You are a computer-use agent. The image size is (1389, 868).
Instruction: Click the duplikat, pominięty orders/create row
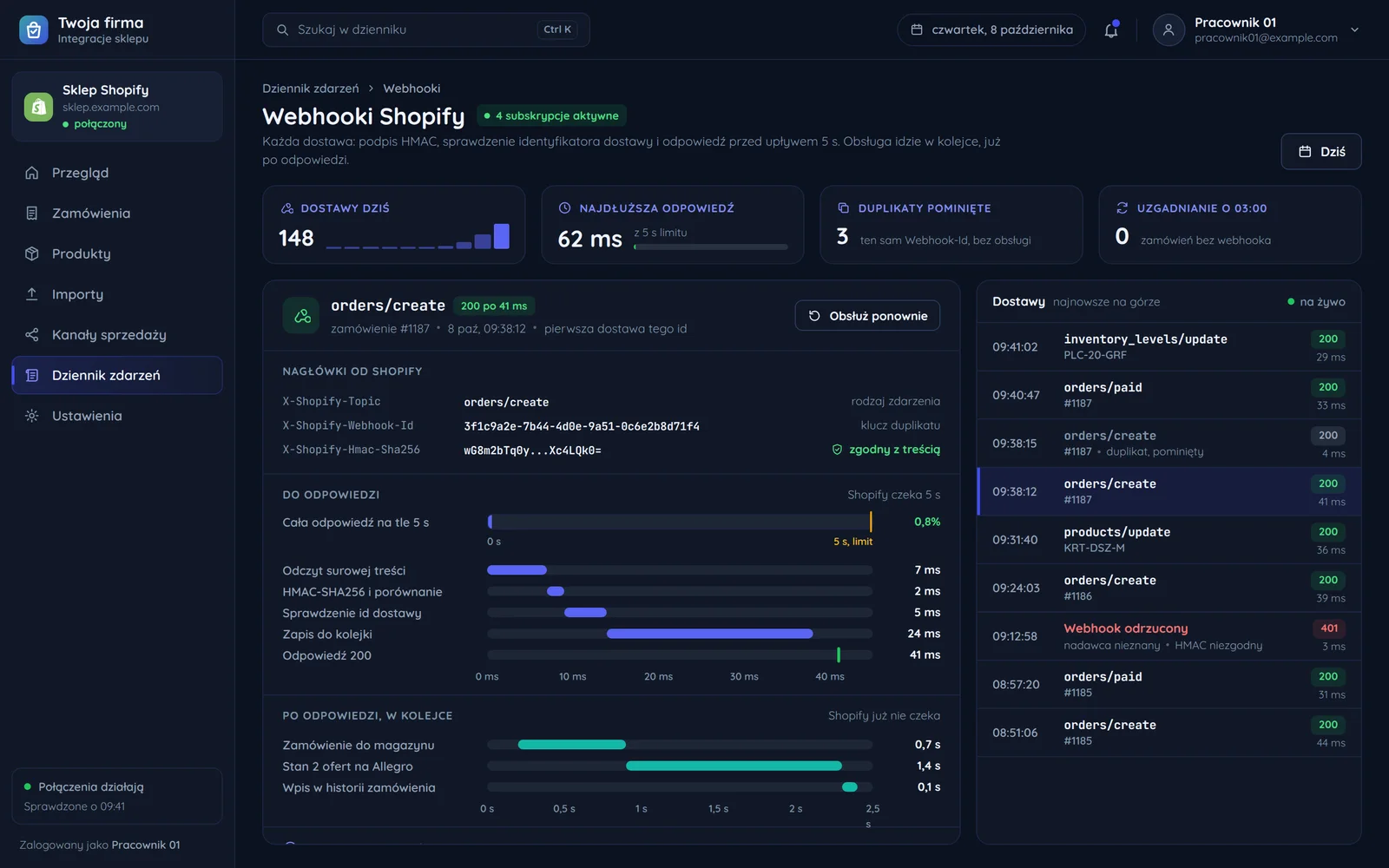tap(1168, 444)
